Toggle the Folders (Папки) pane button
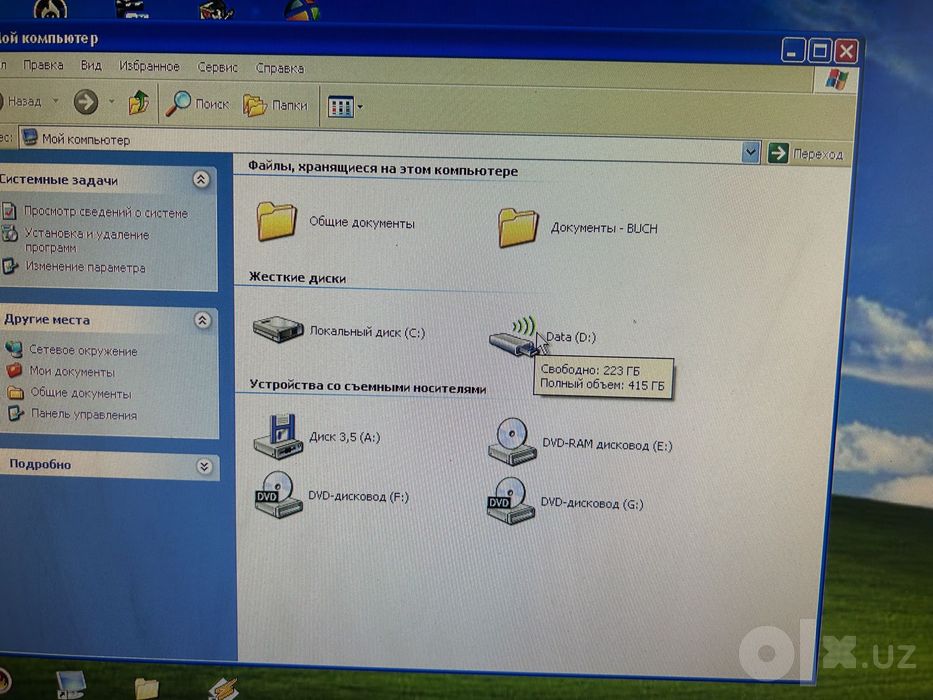 pos(275,106)
